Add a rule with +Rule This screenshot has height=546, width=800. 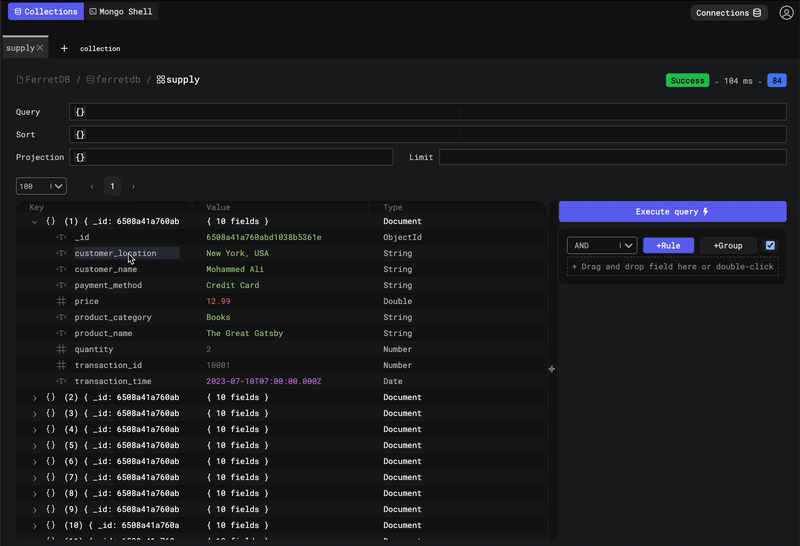tap(668, 245)
